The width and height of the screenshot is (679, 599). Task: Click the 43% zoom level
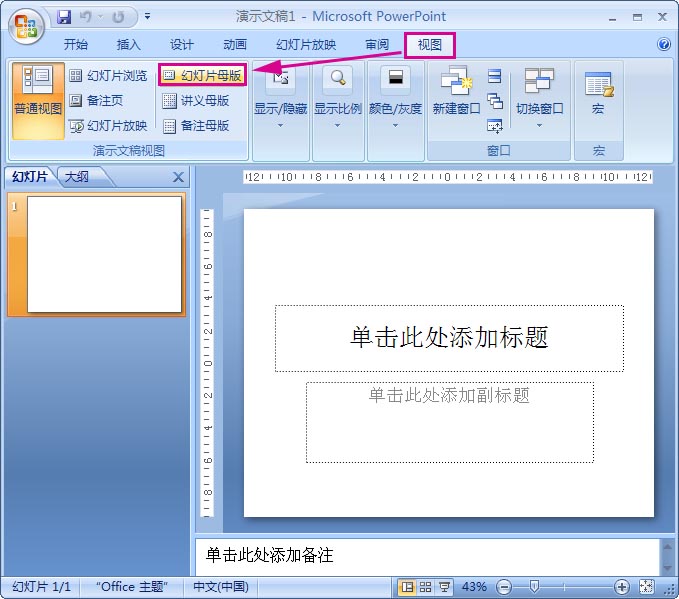click(474, 587)
